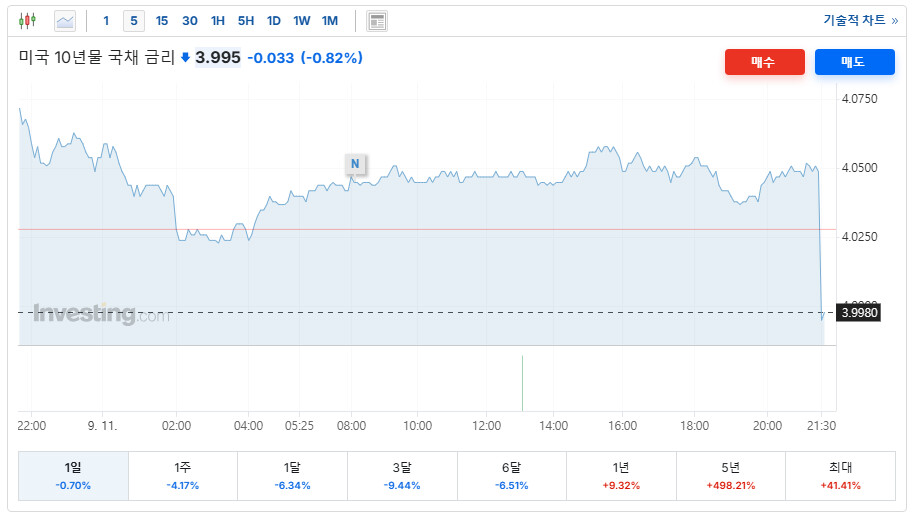Viewport: 913px width, 519px height.
Task: Select the 1주 period tab
Action: [183, 476]
